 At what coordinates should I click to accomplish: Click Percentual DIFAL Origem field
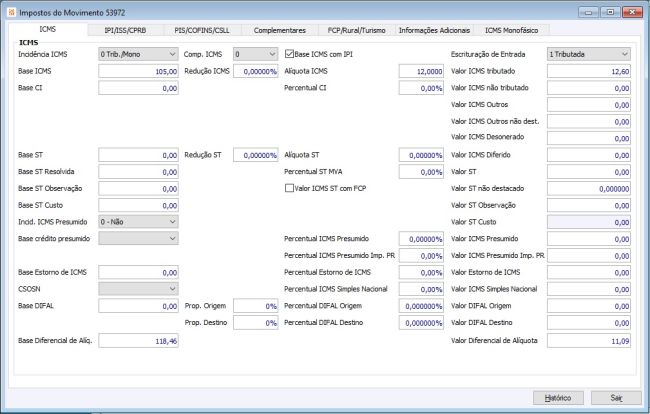(x=421, y=306)
